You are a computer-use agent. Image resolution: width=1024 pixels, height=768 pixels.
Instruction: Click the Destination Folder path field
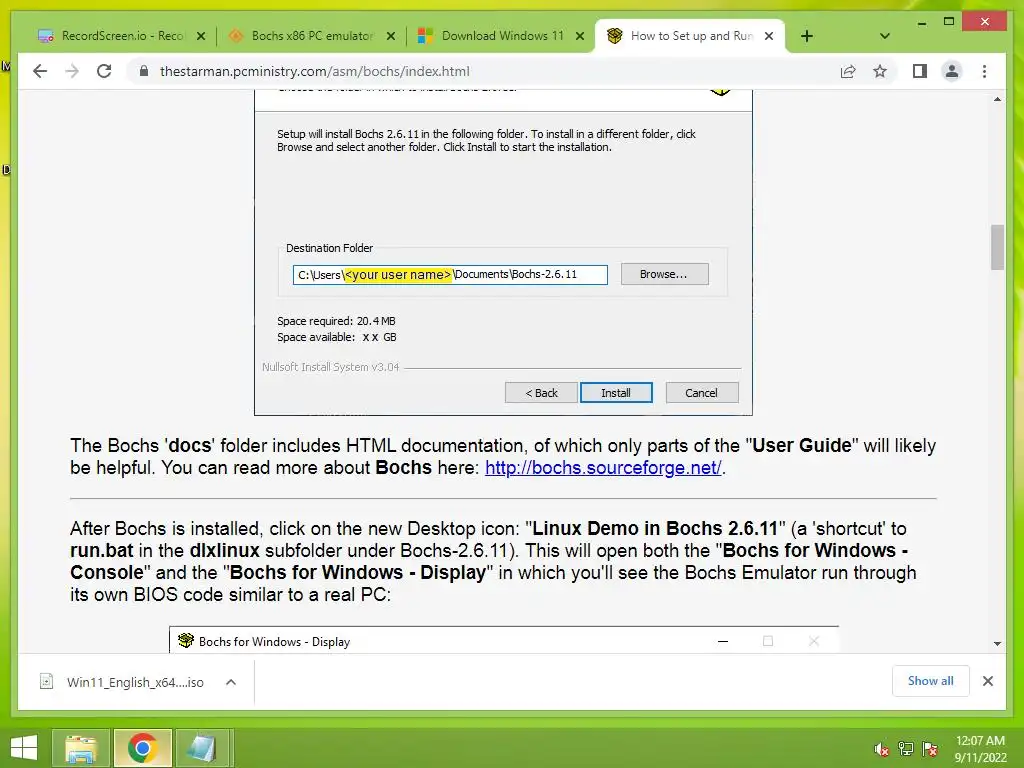point(450,274)
